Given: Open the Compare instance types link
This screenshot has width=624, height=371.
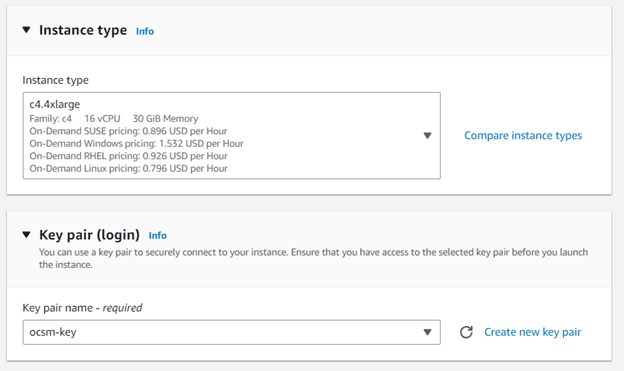Looking at the screenshot, I should coord(523,136).
